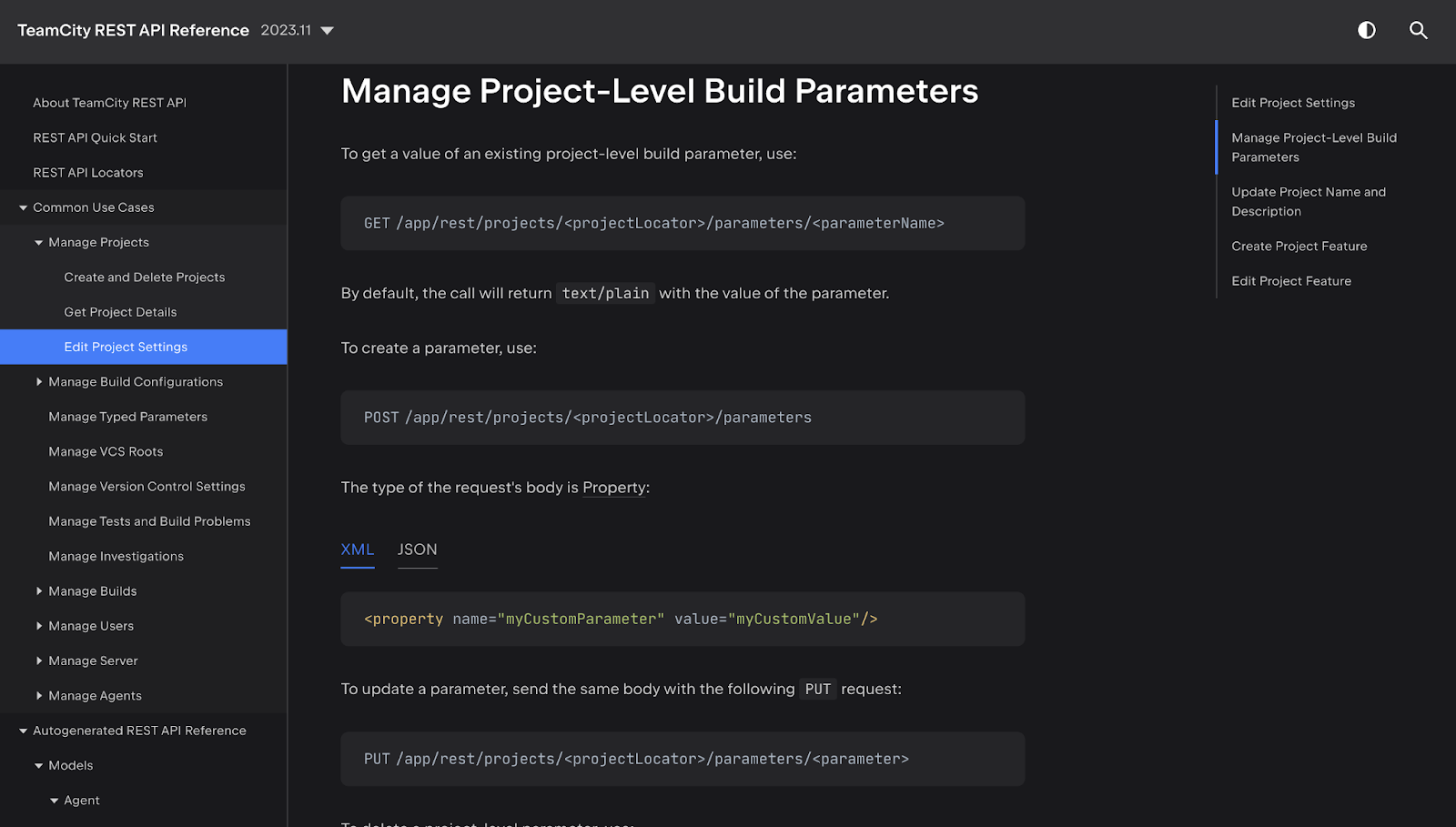Image resolution: width=1456 pixels, height=827 pixels.
Task: Expand the Manage Server arrow
Action: click(x=39, y=661)
